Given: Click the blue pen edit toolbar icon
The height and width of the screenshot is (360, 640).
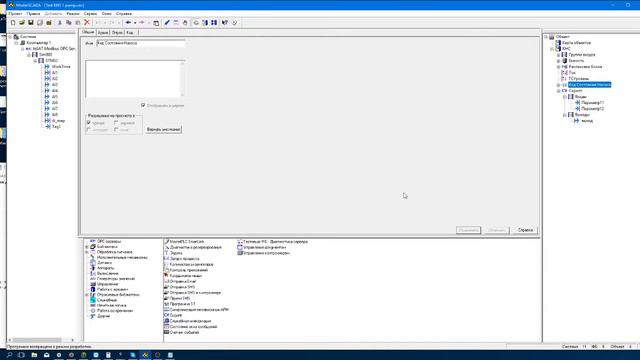Looking at the screenshot, I should 167,23.
